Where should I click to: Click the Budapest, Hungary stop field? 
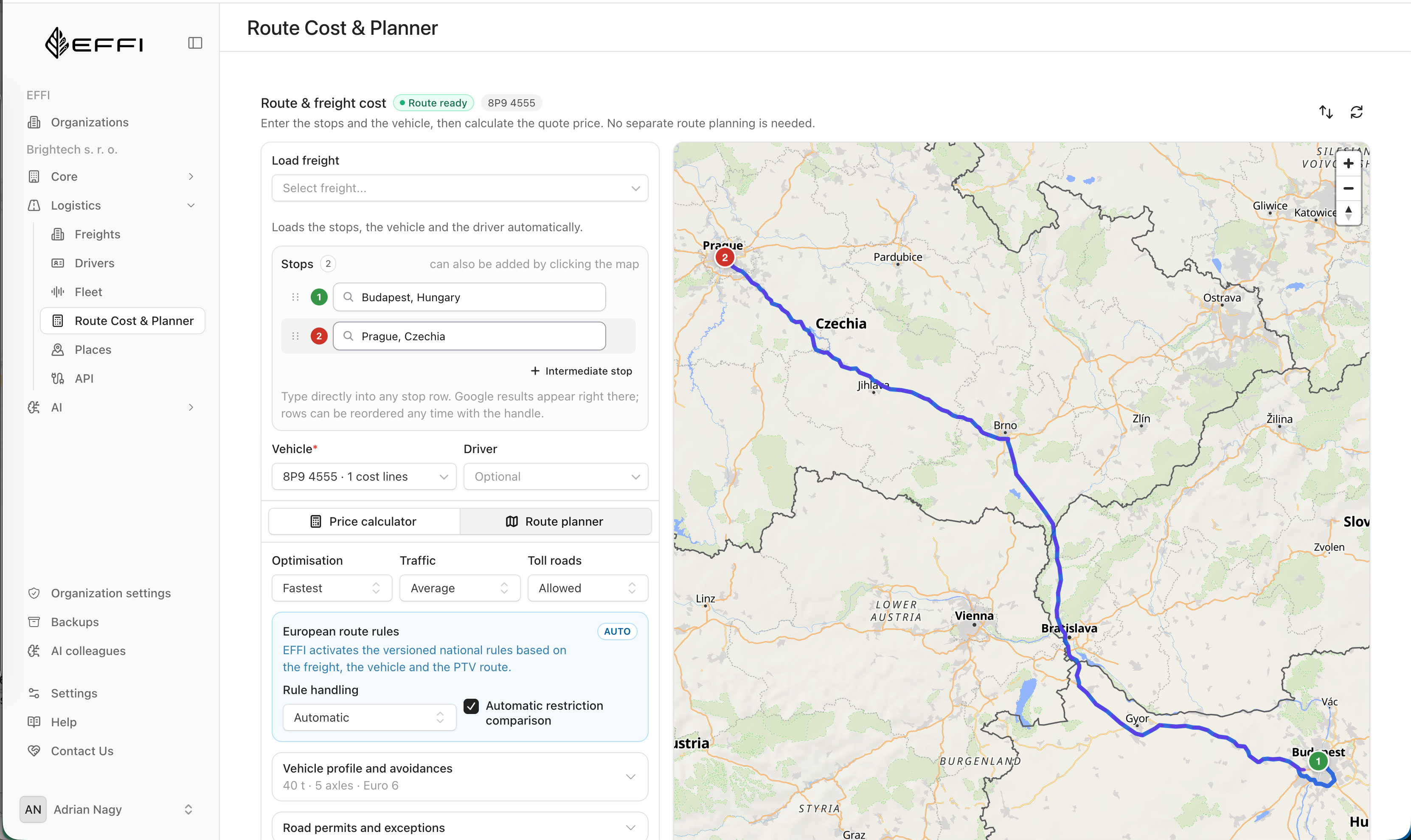[469, 297]
